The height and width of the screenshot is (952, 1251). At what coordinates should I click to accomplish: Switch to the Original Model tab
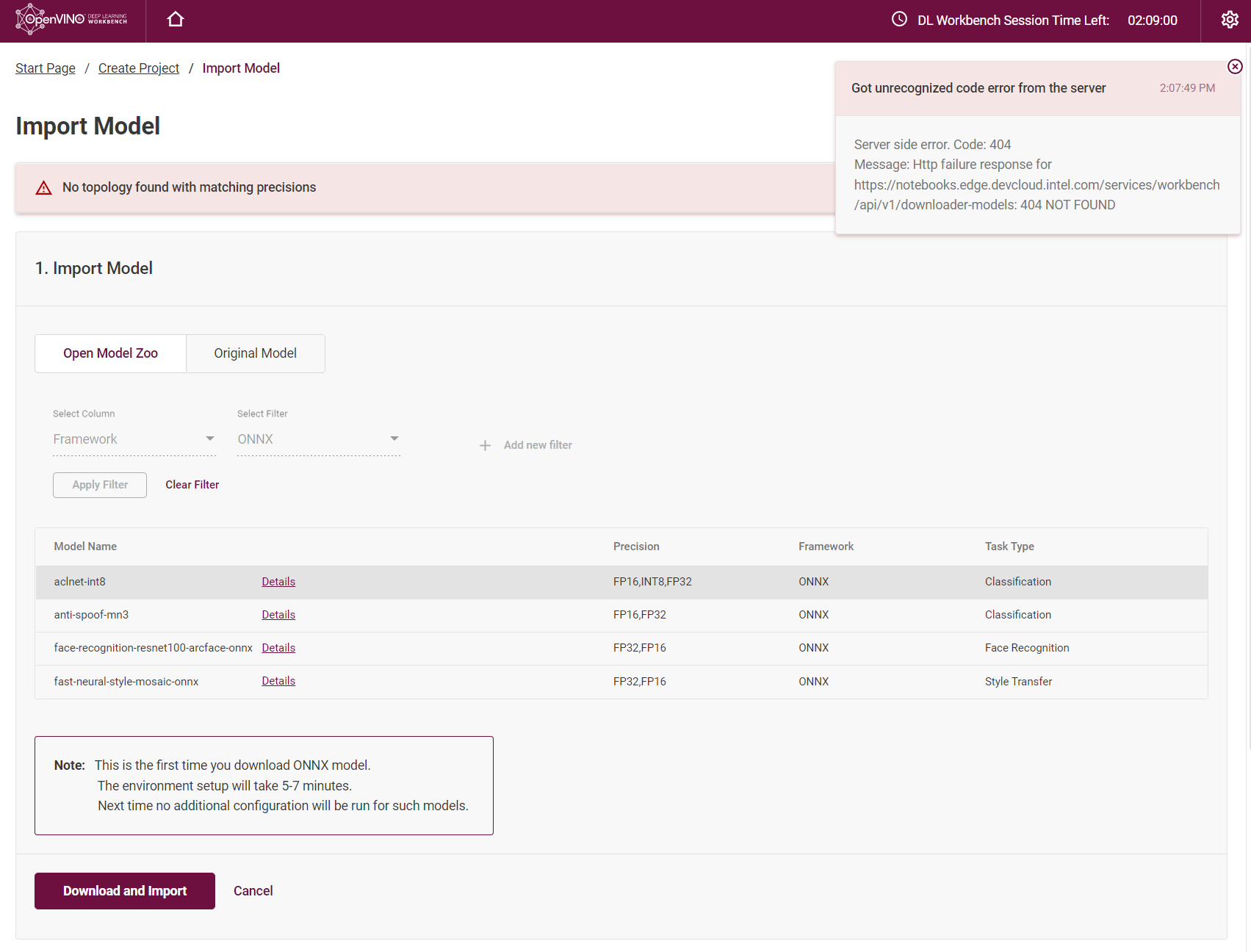point(255,353)
